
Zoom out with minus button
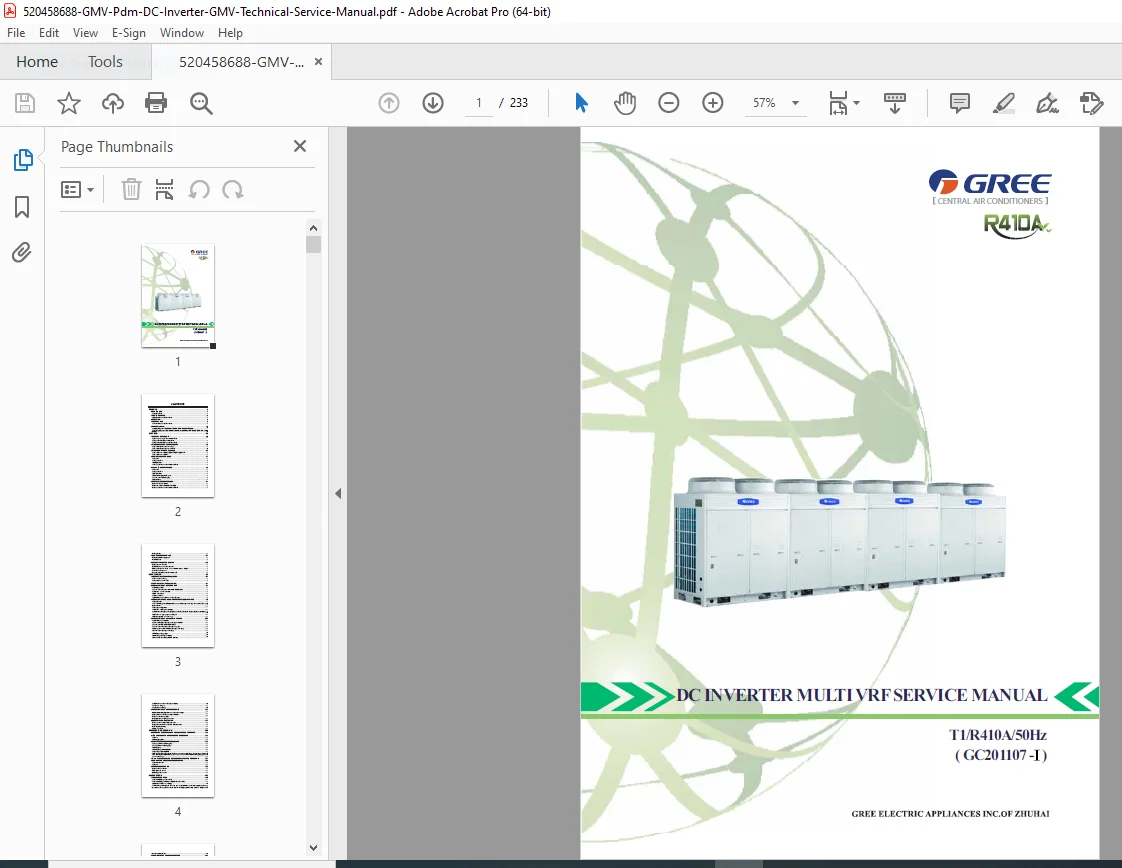(668, 103)
